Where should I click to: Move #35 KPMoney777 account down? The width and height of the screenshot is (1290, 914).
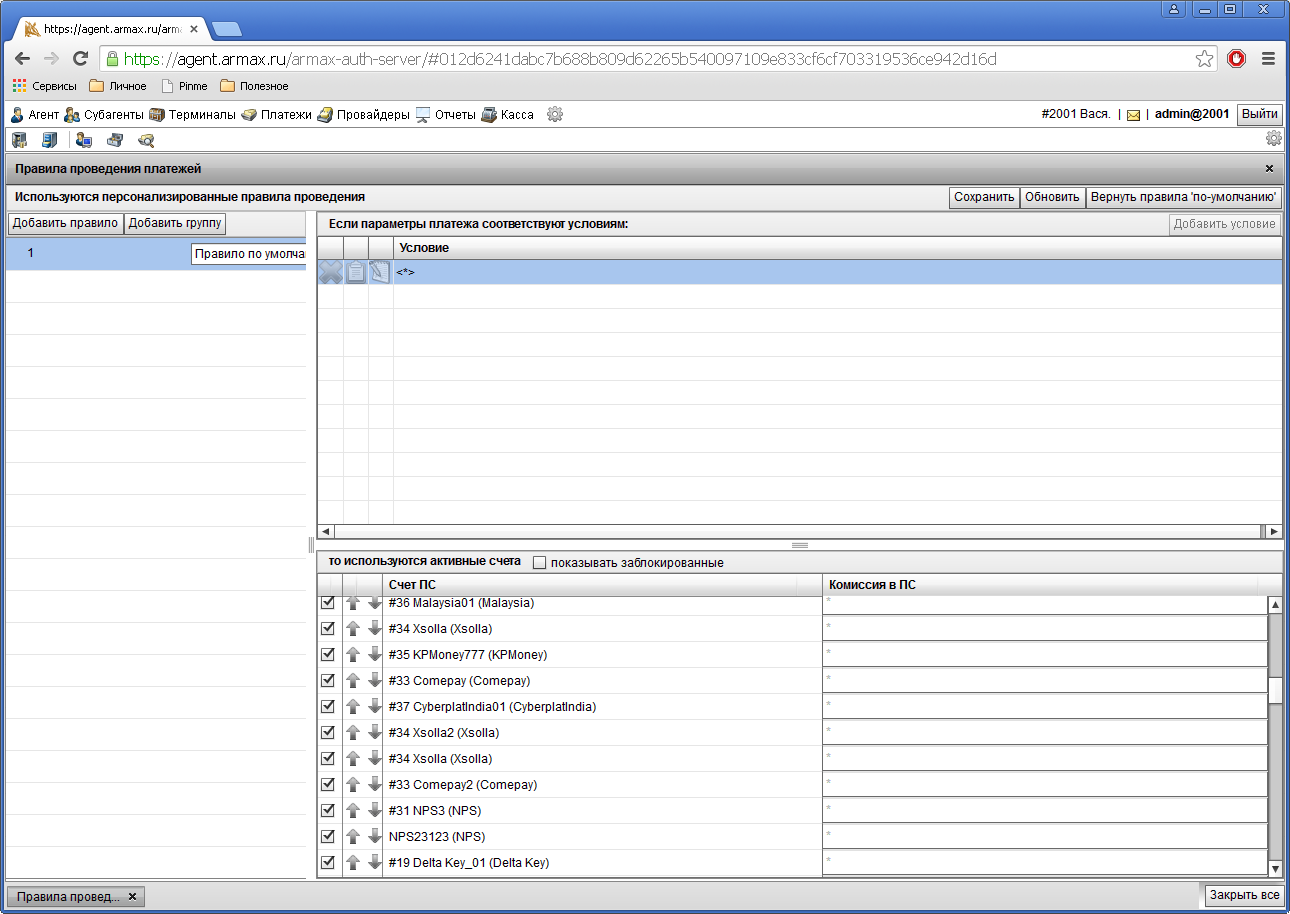(x=374, y=654)
